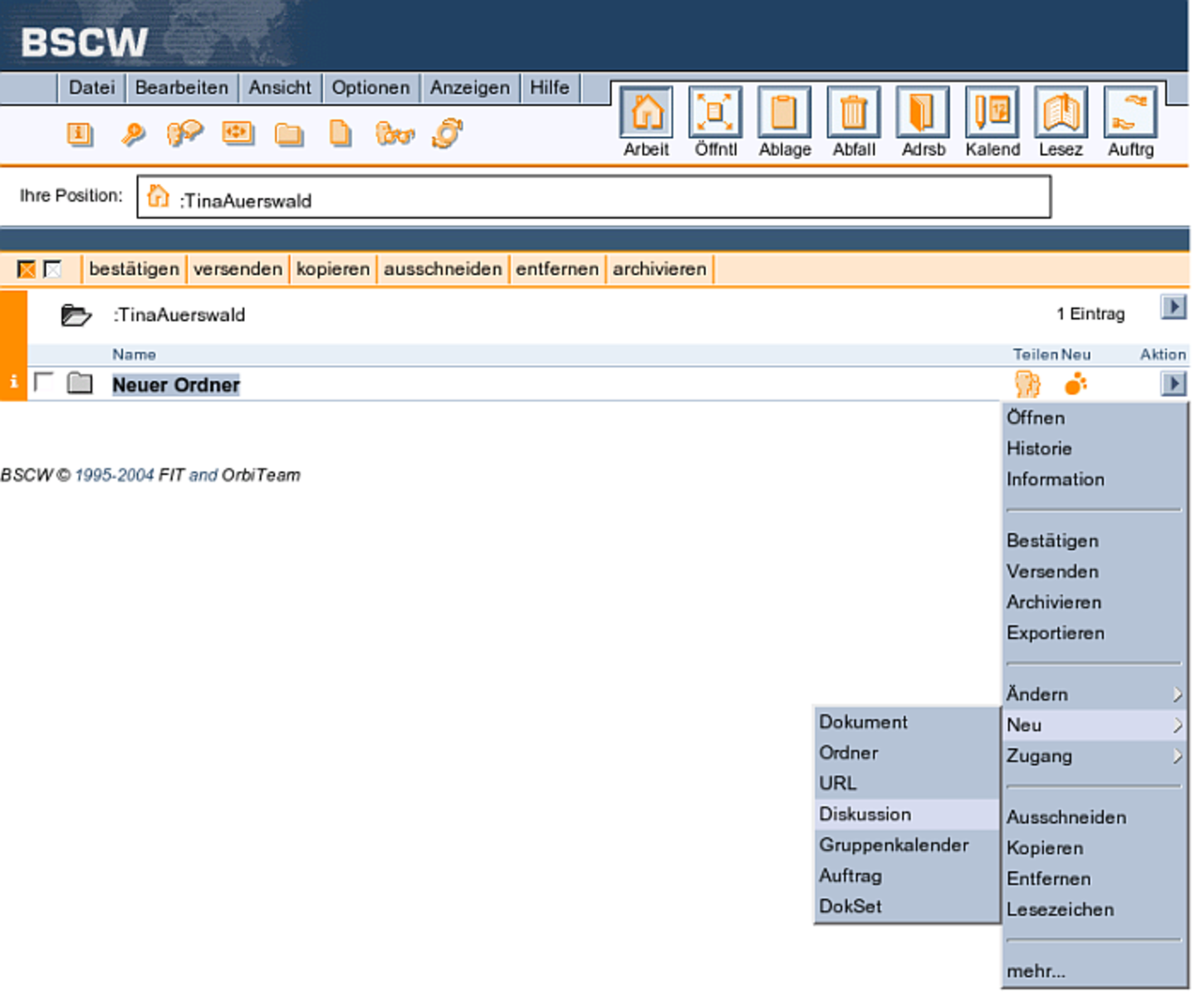
Task: Choose DokSet in the Neu submenu
Action: click(907, 906)
